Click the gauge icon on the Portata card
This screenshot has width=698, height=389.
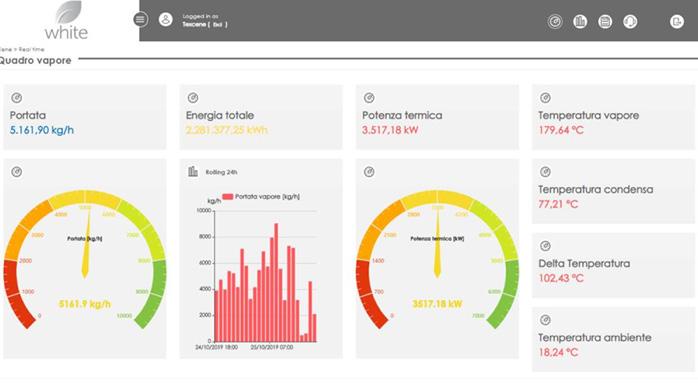click(x=16, y=97)
